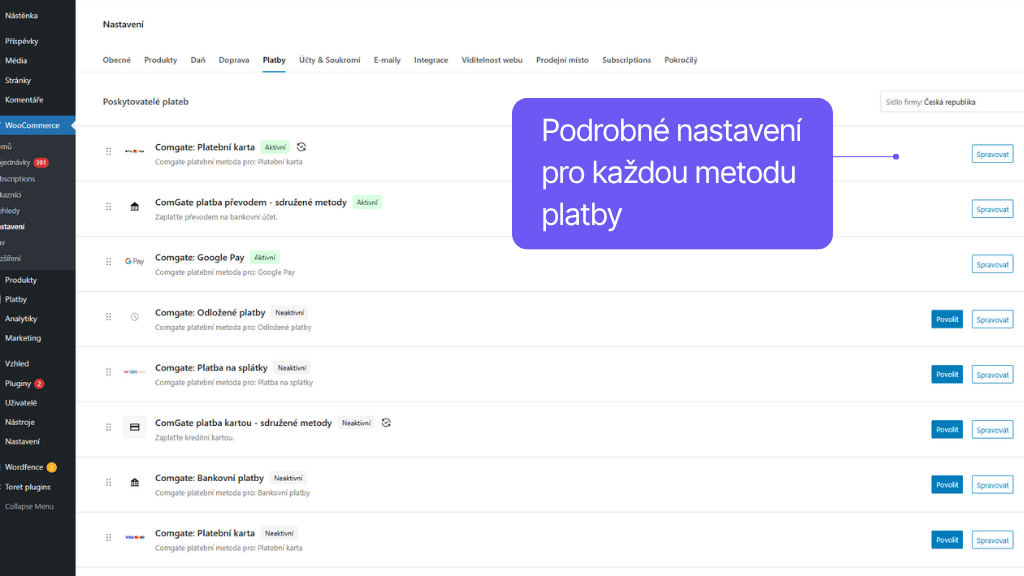Click the Google Pay logo icon
Viewport: 1024px width, 576px height.
pos(134,261)
